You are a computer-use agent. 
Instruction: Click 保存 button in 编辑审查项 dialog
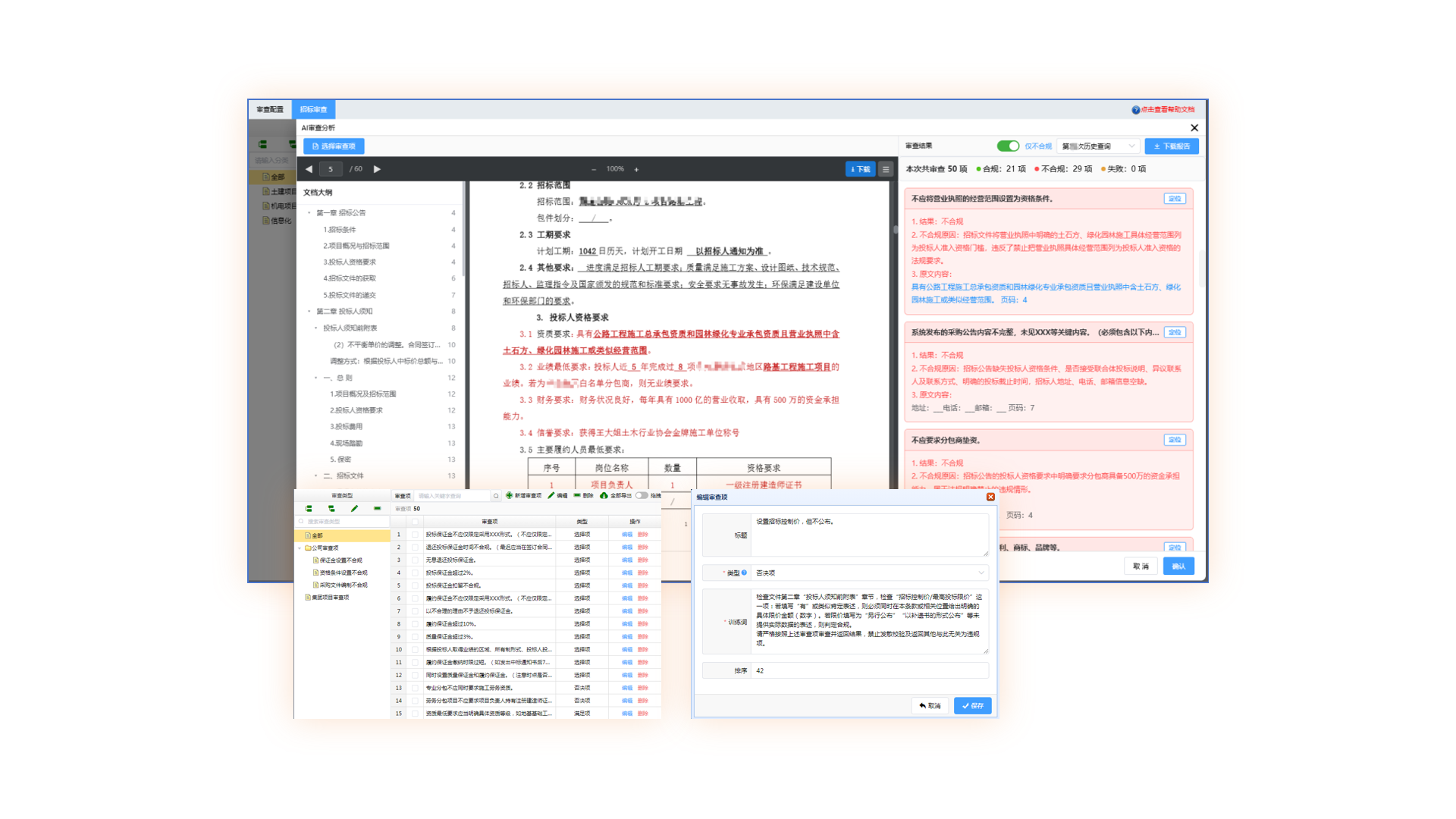pos(973,705)
